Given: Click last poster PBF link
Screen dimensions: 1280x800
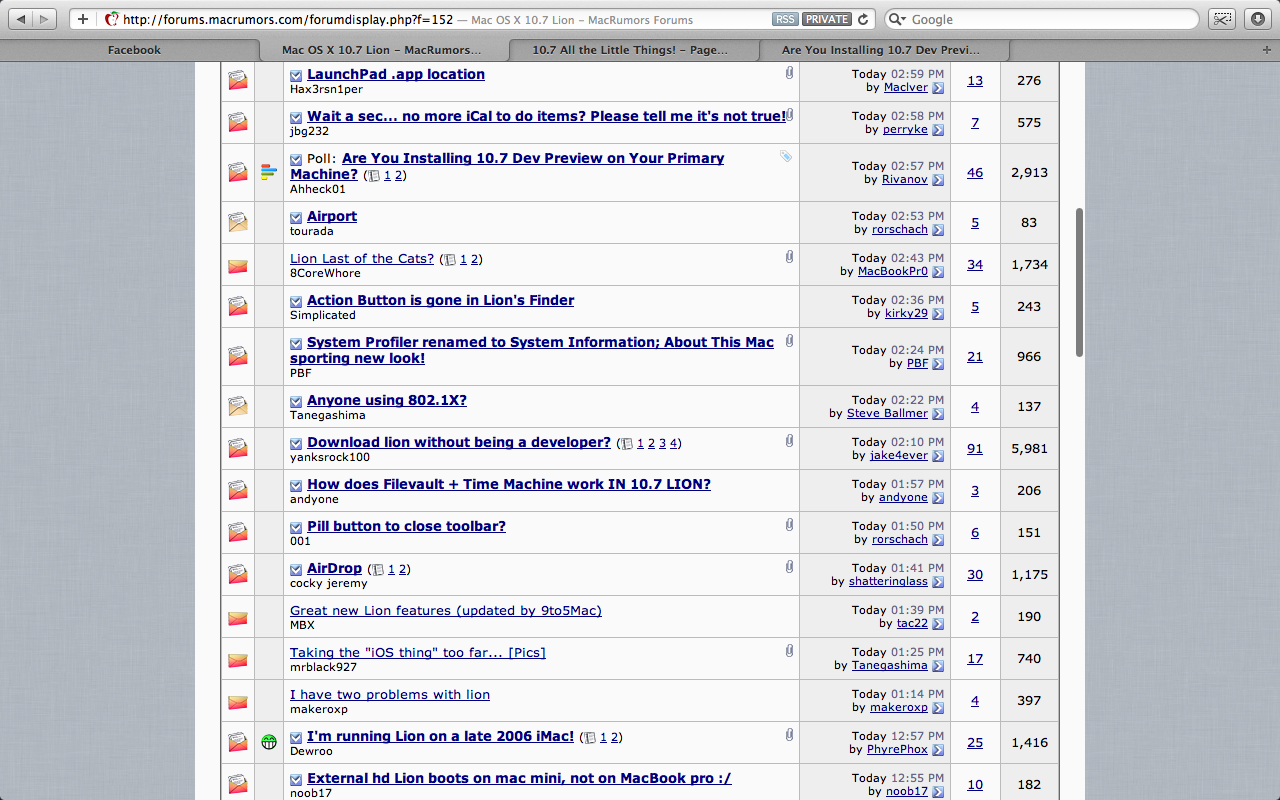Looking at the screenshot, I should tap(918, 363).
